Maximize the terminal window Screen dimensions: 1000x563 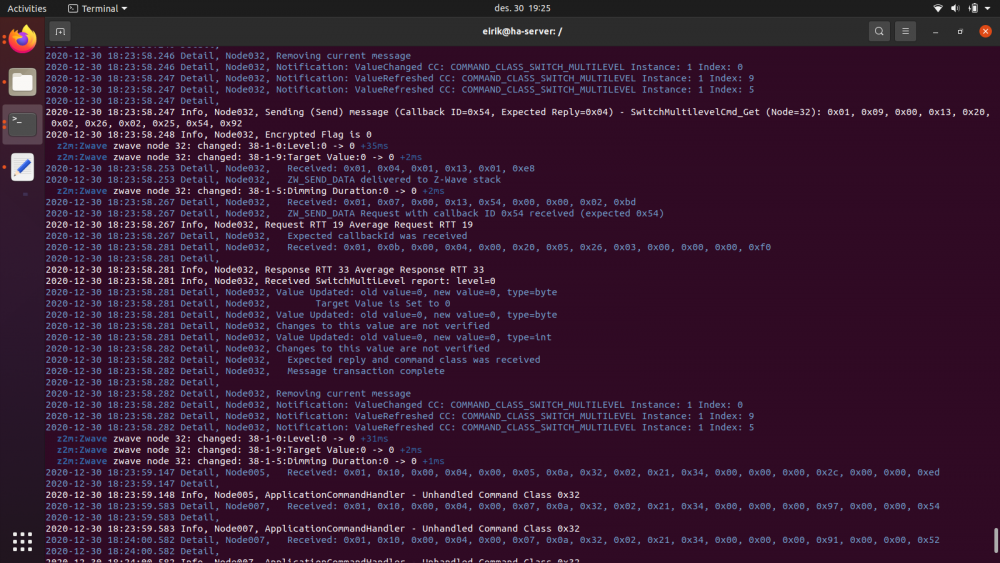point(960,31)
